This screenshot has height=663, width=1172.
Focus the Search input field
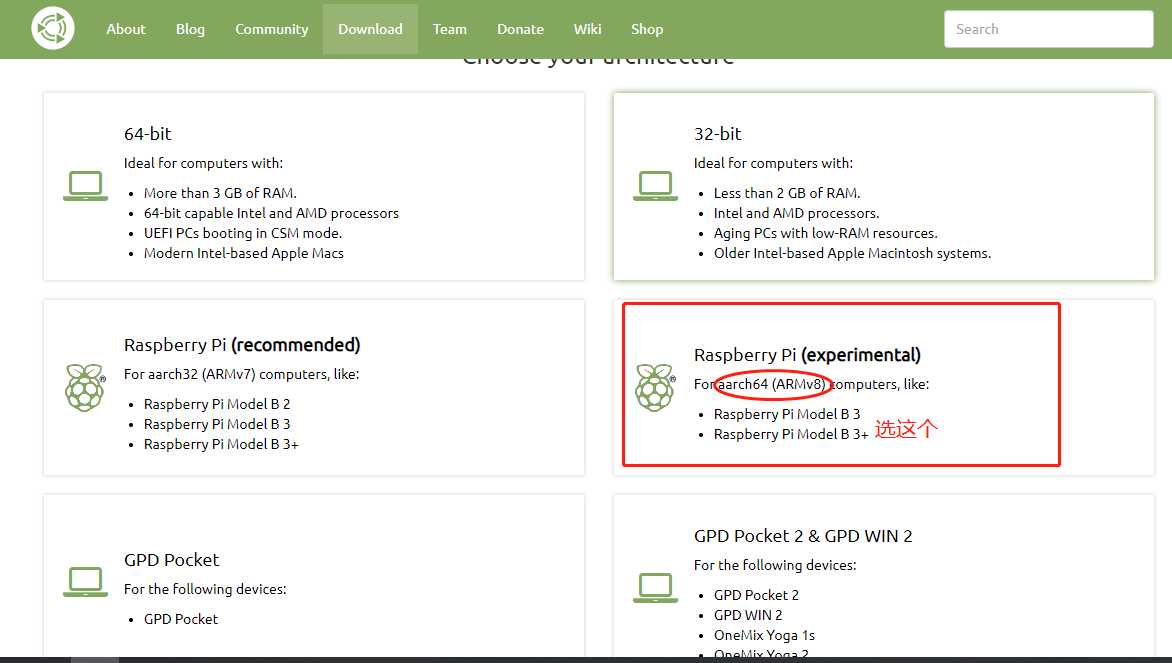tap(1048, 29)
